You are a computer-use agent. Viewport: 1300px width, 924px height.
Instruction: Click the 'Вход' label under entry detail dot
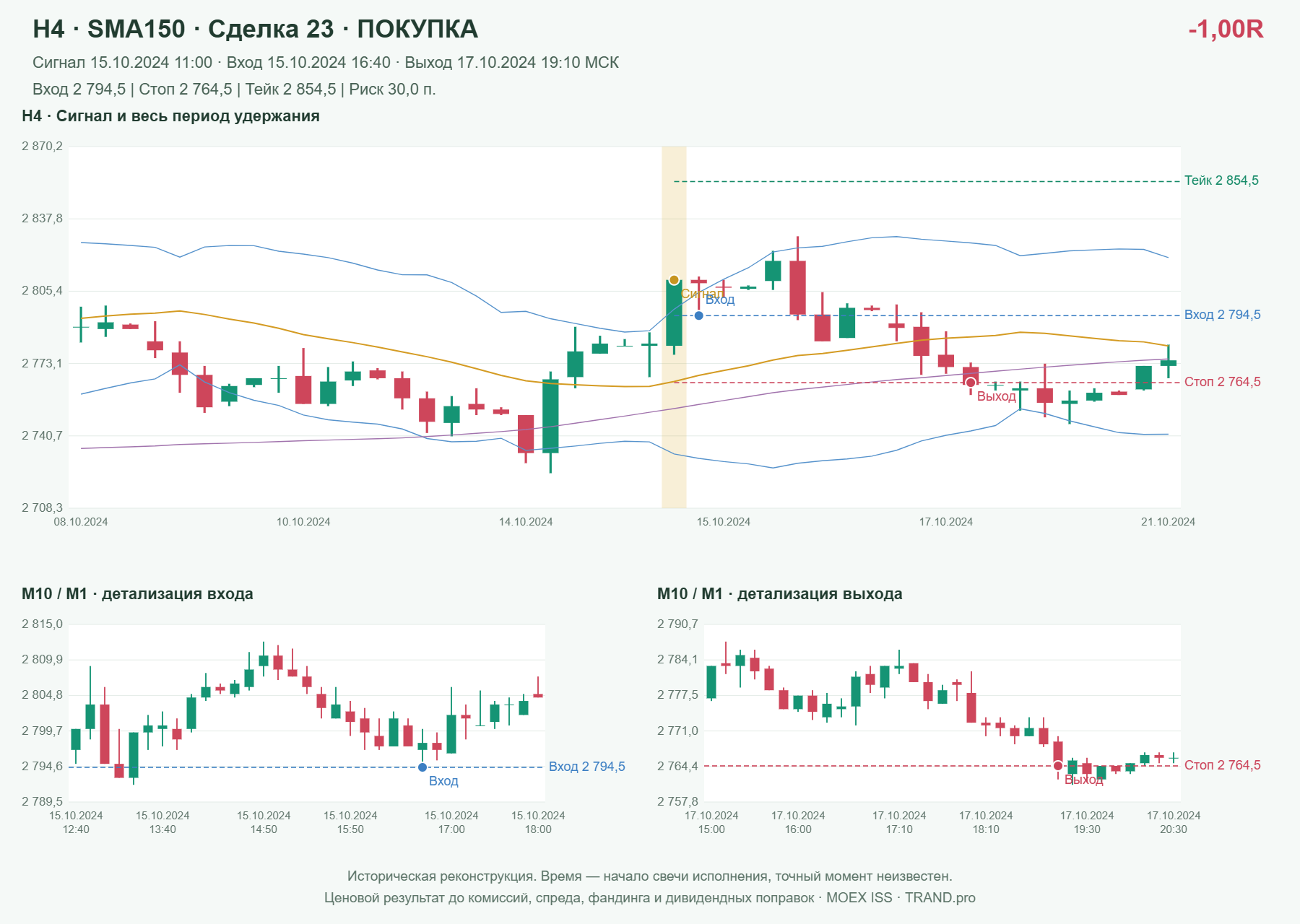[443, 781]
